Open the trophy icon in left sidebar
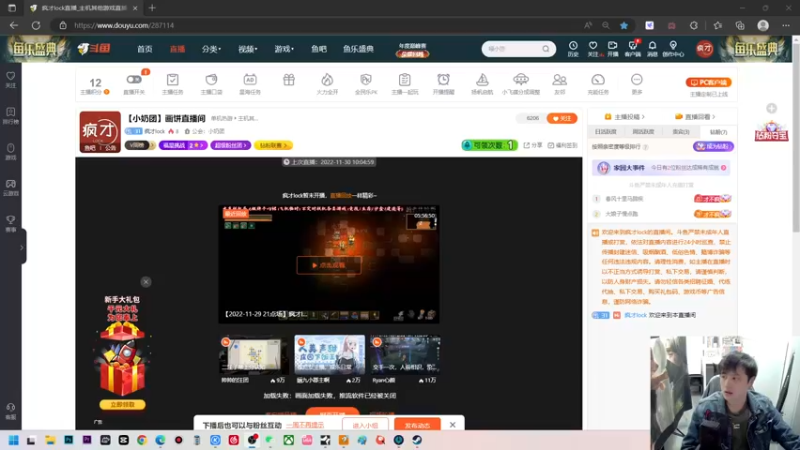 (11, 223)
